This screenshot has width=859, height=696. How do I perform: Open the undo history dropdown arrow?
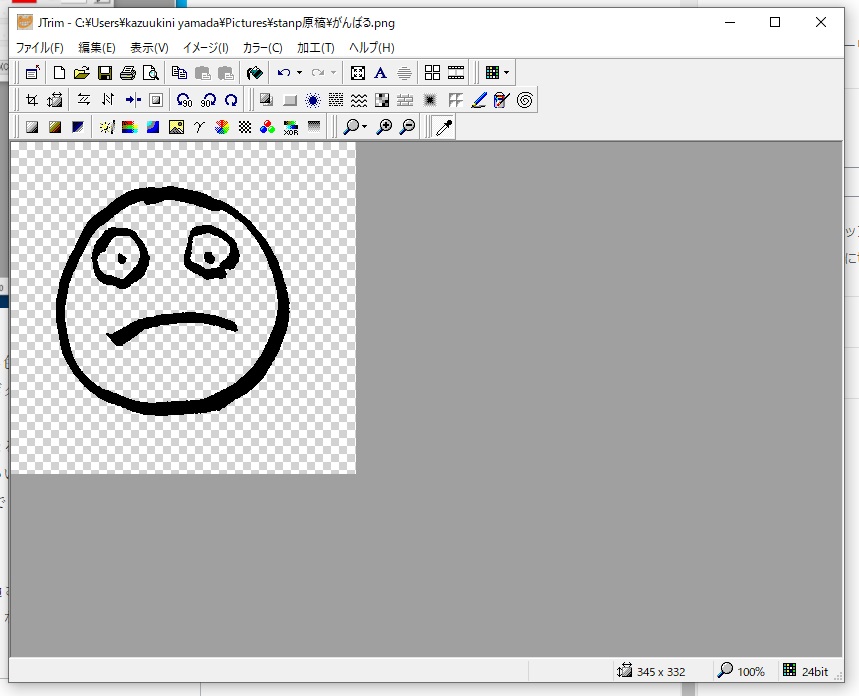299,73
